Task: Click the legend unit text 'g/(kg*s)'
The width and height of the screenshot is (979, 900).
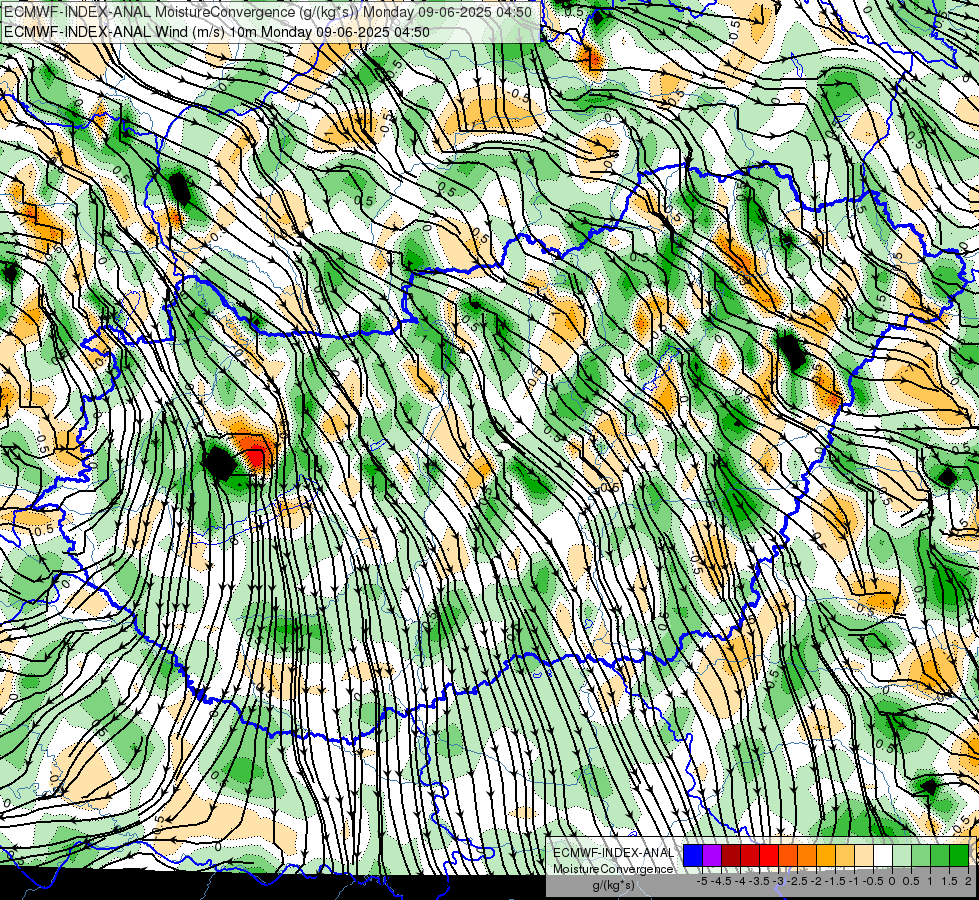Action: pyautogui.click(x=613, y=885)
